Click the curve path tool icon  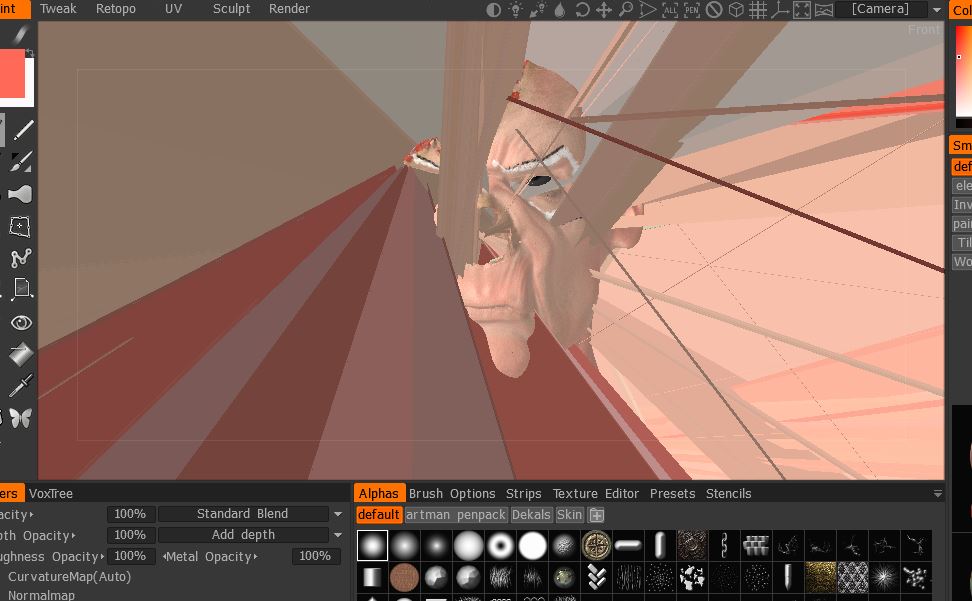[20, 259]
